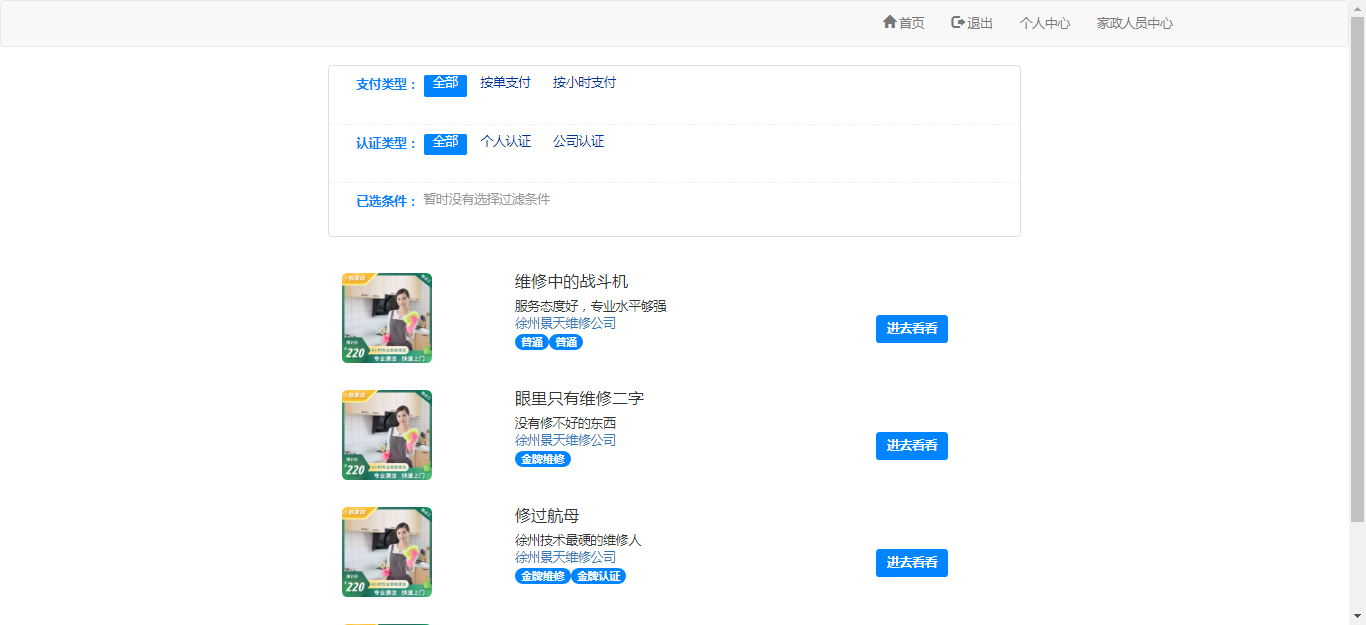Screen dimensions: 1366x625
Task: Click the logout icon beside 退出
Action: click(x=958, y=22)
